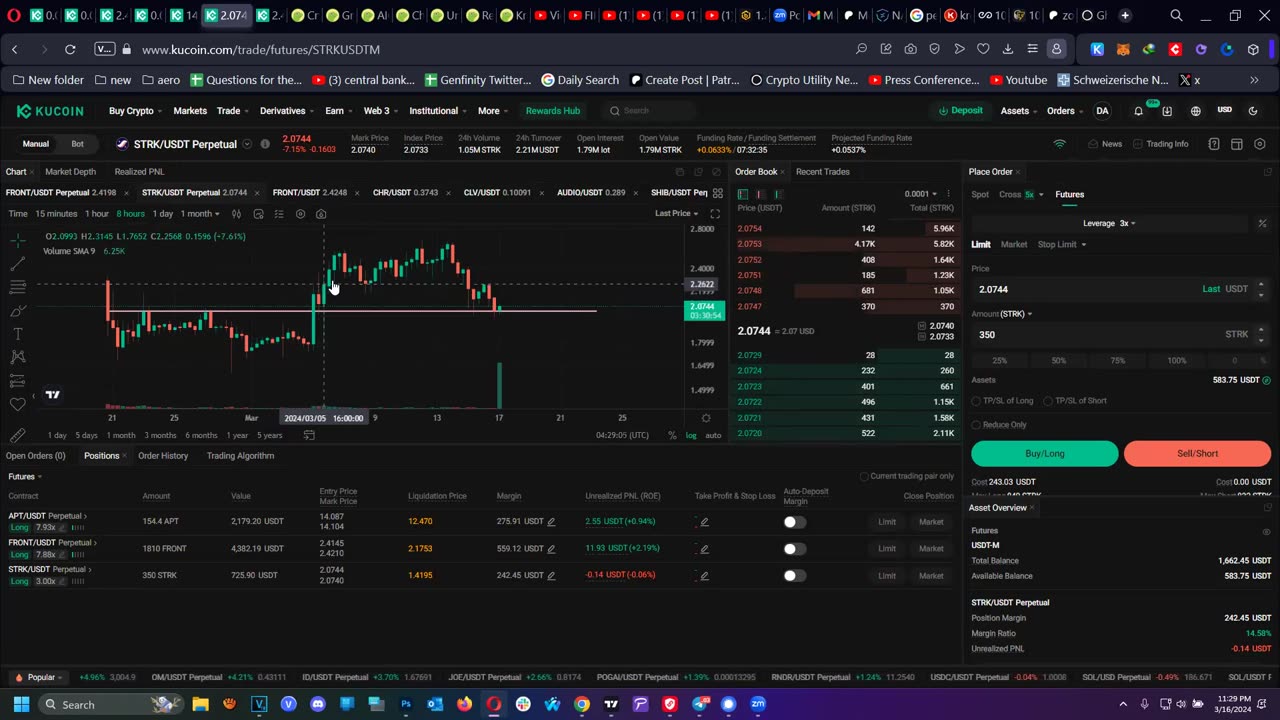
Task: Open the Order History tab
Action: (x=163, y=456)
